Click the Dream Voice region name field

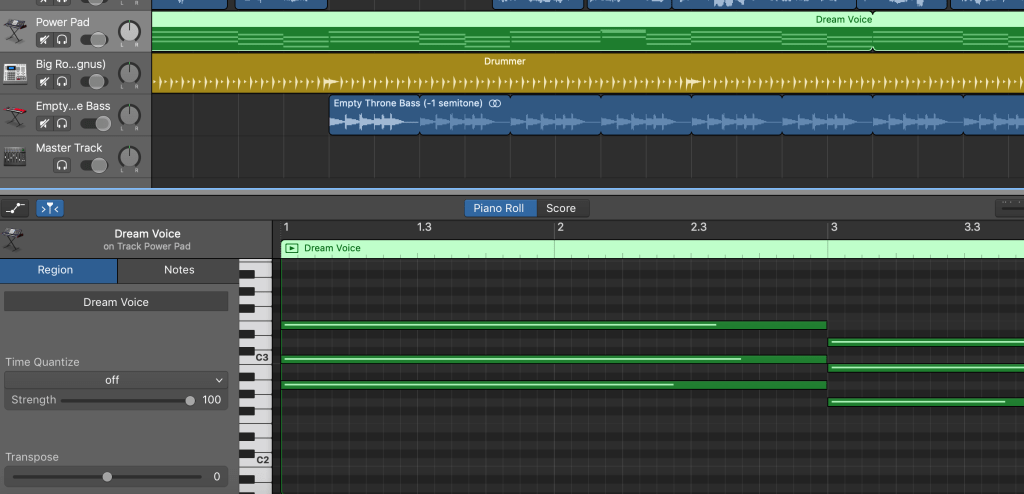click(x=116, y=302)
